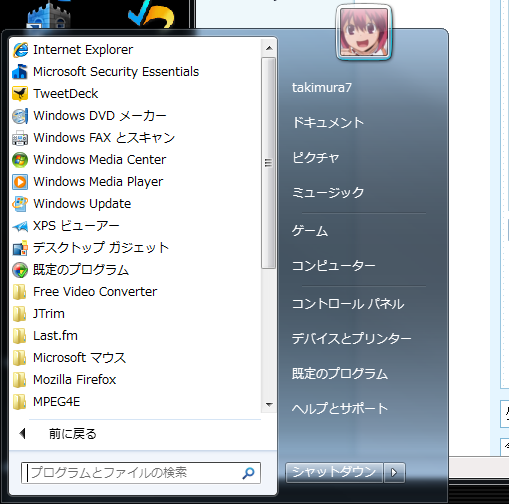Click the user account avatar picture

coord(364,32)
